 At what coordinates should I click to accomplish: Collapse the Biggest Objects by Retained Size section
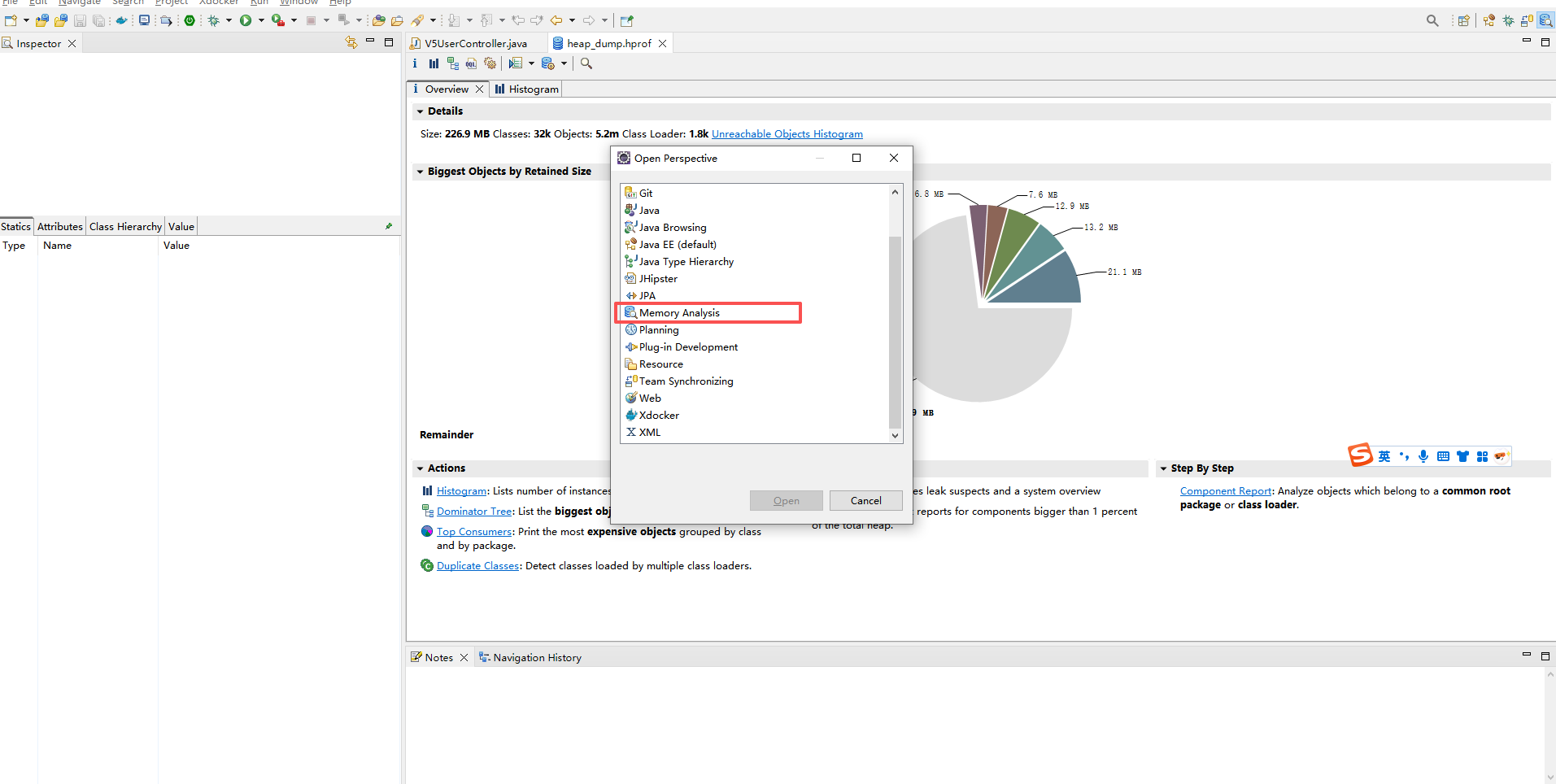click(420, 172)
